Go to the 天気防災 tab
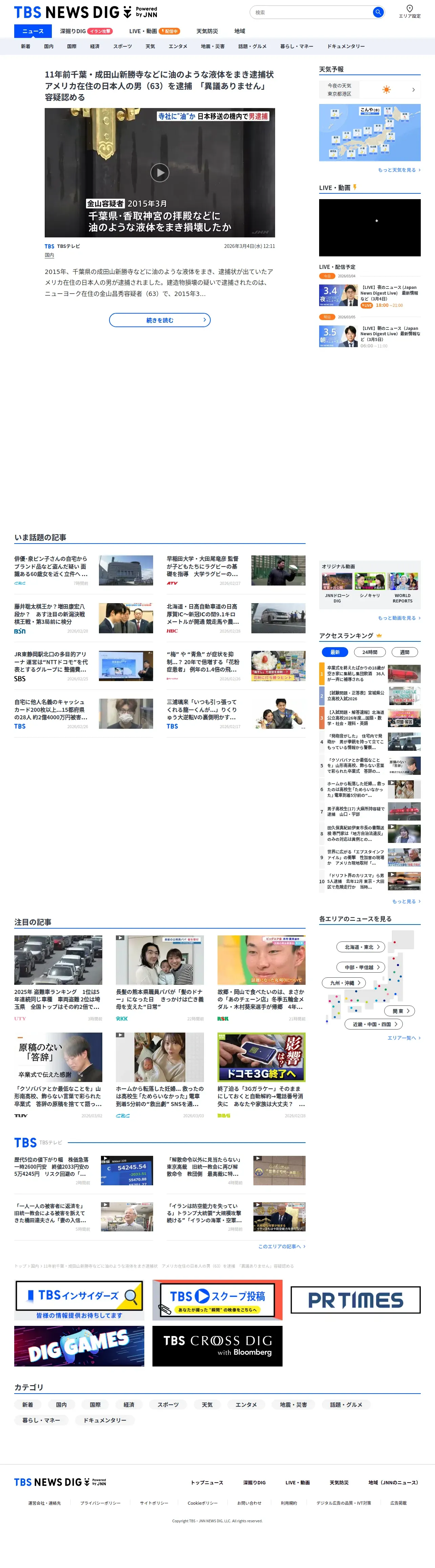Viewport: 435px width, 1568px height. [207, 31]
